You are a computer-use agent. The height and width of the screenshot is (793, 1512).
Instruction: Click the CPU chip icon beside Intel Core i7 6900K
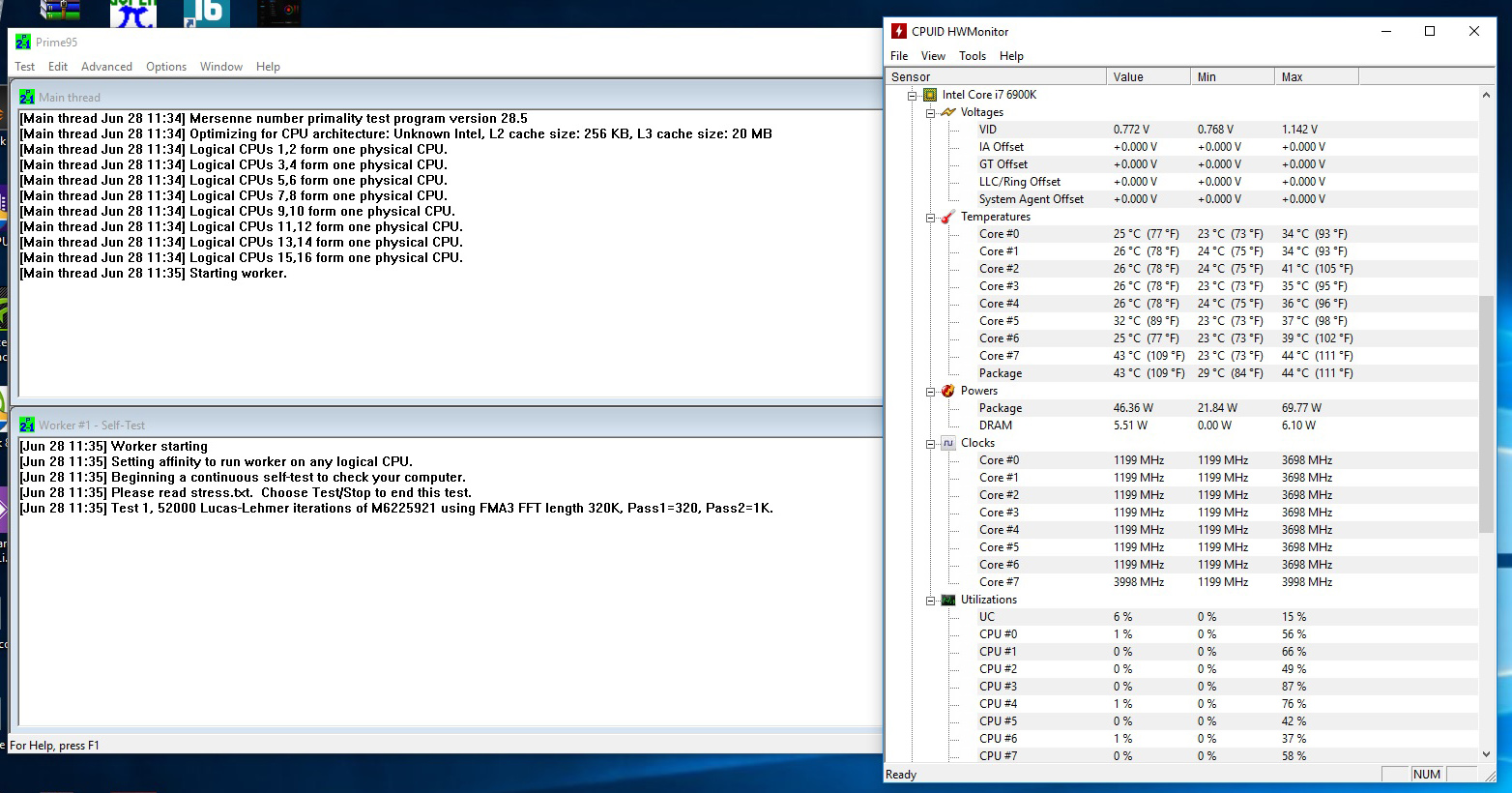click(929, 95)
